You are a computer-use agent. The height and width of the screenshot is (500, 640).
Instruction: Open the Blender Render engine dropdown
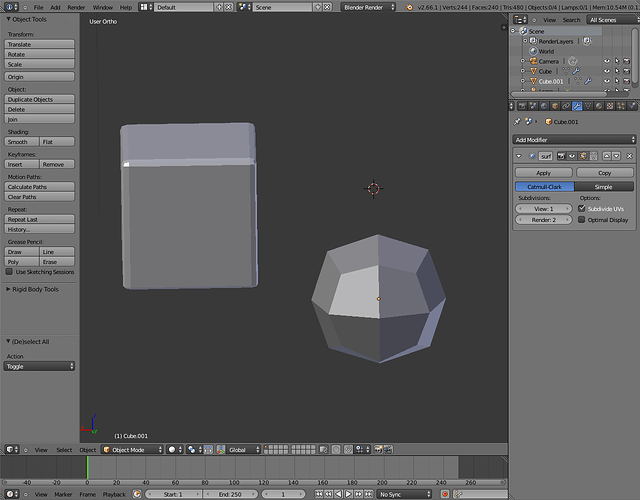[x=368, y=7]
